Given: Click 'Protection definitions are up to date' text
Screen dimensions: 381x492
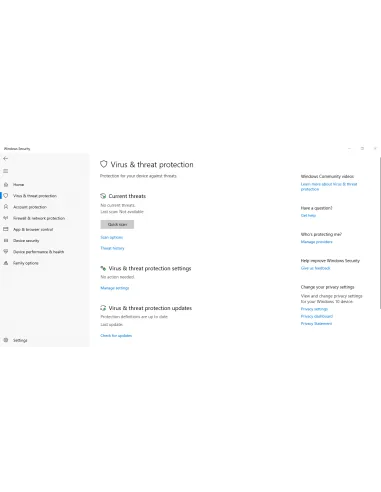Looking at the screenshot, I should 134,317.
